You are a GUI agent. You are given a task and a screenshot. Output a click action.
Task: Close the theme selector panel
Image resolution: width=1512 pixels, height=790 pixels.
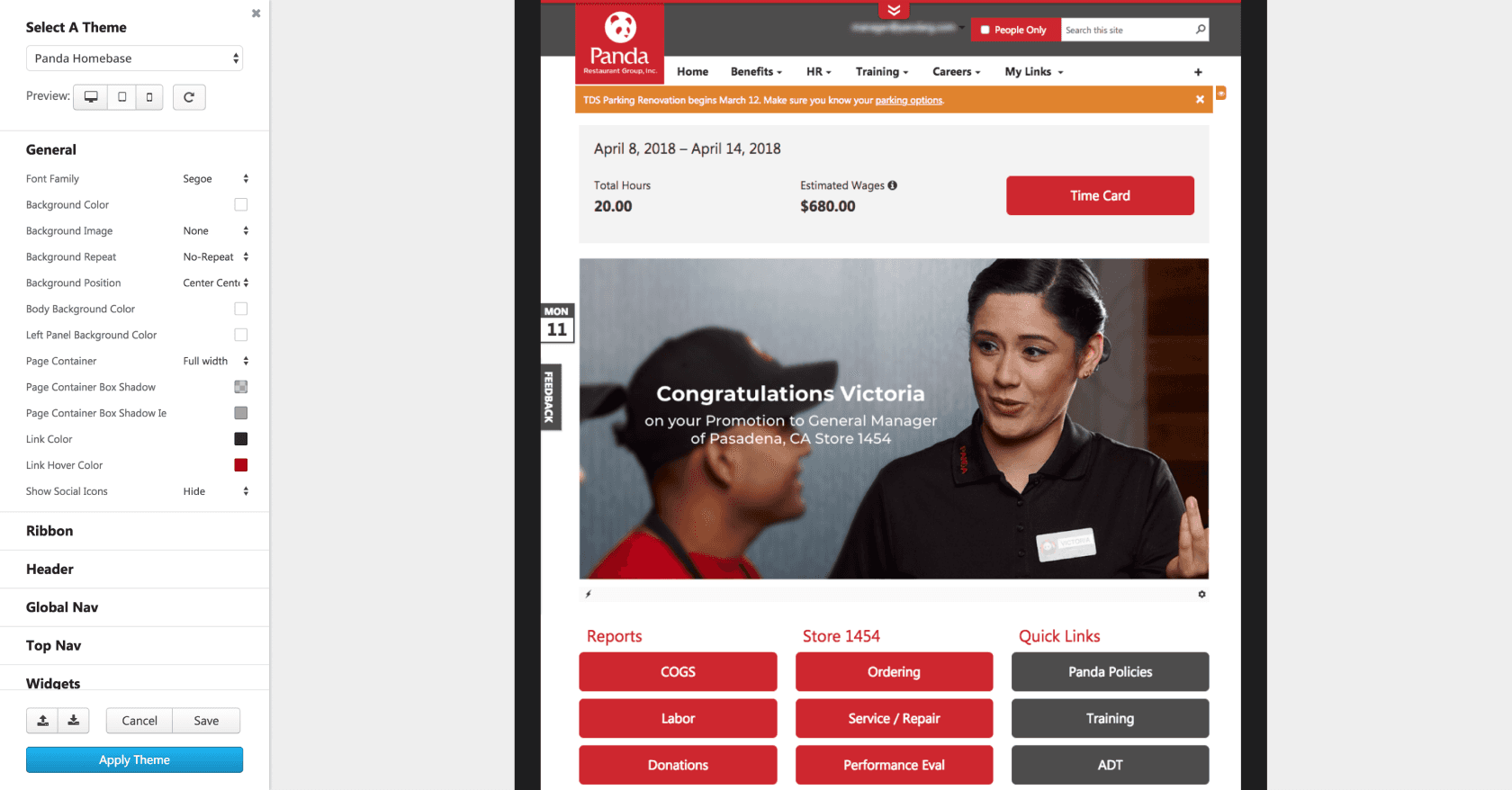[256, 13]
